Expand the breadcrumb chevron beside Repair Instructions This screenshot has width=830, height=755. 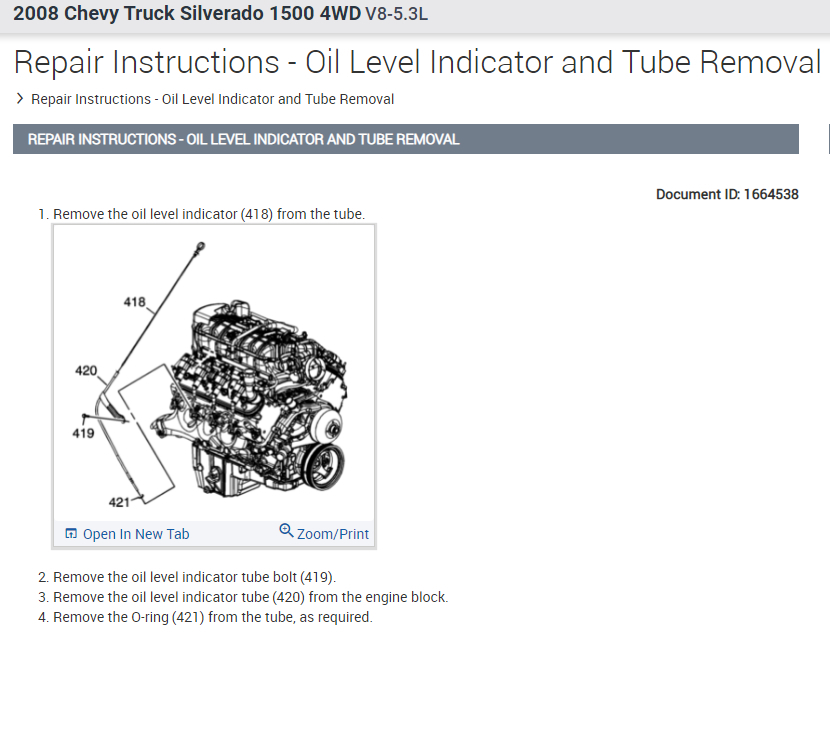(x=20, y=98)
